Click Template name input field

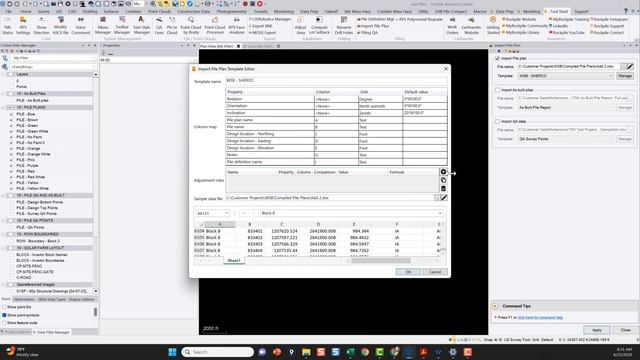pyautogui.click(x=337, y=81)
